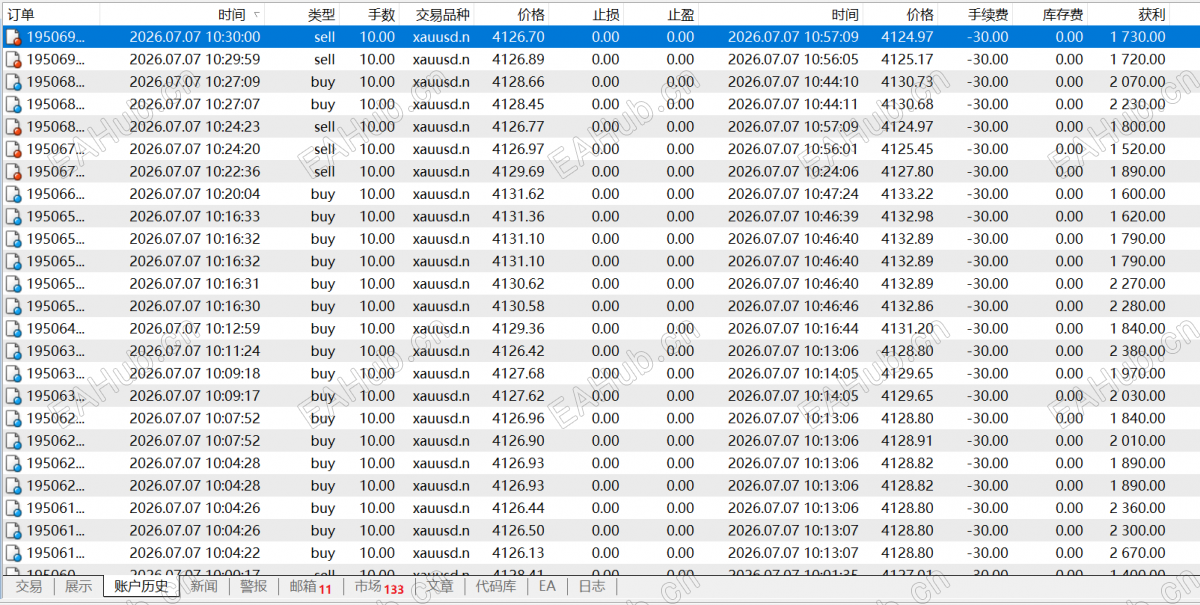
Task: Switch to the 日志 tab
Action: click(592, 586)
